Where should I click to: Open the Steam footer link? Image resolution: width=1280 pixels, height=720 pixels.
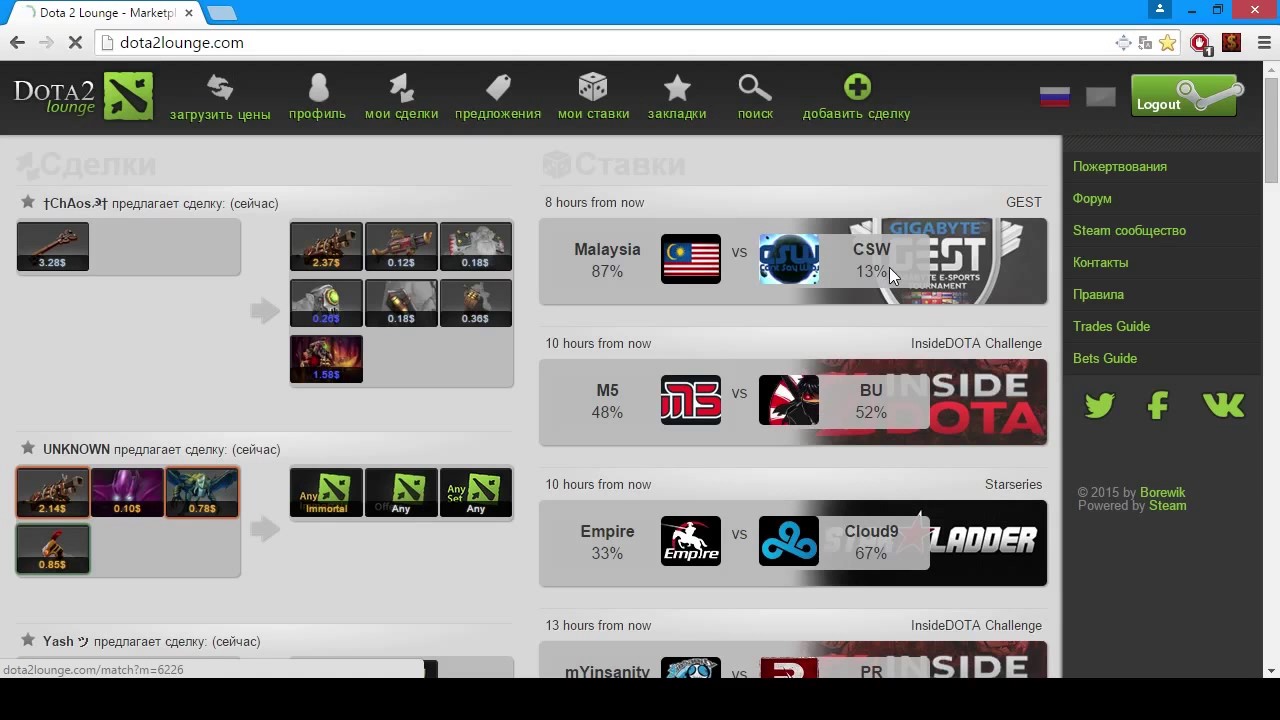click(1167, 505)
